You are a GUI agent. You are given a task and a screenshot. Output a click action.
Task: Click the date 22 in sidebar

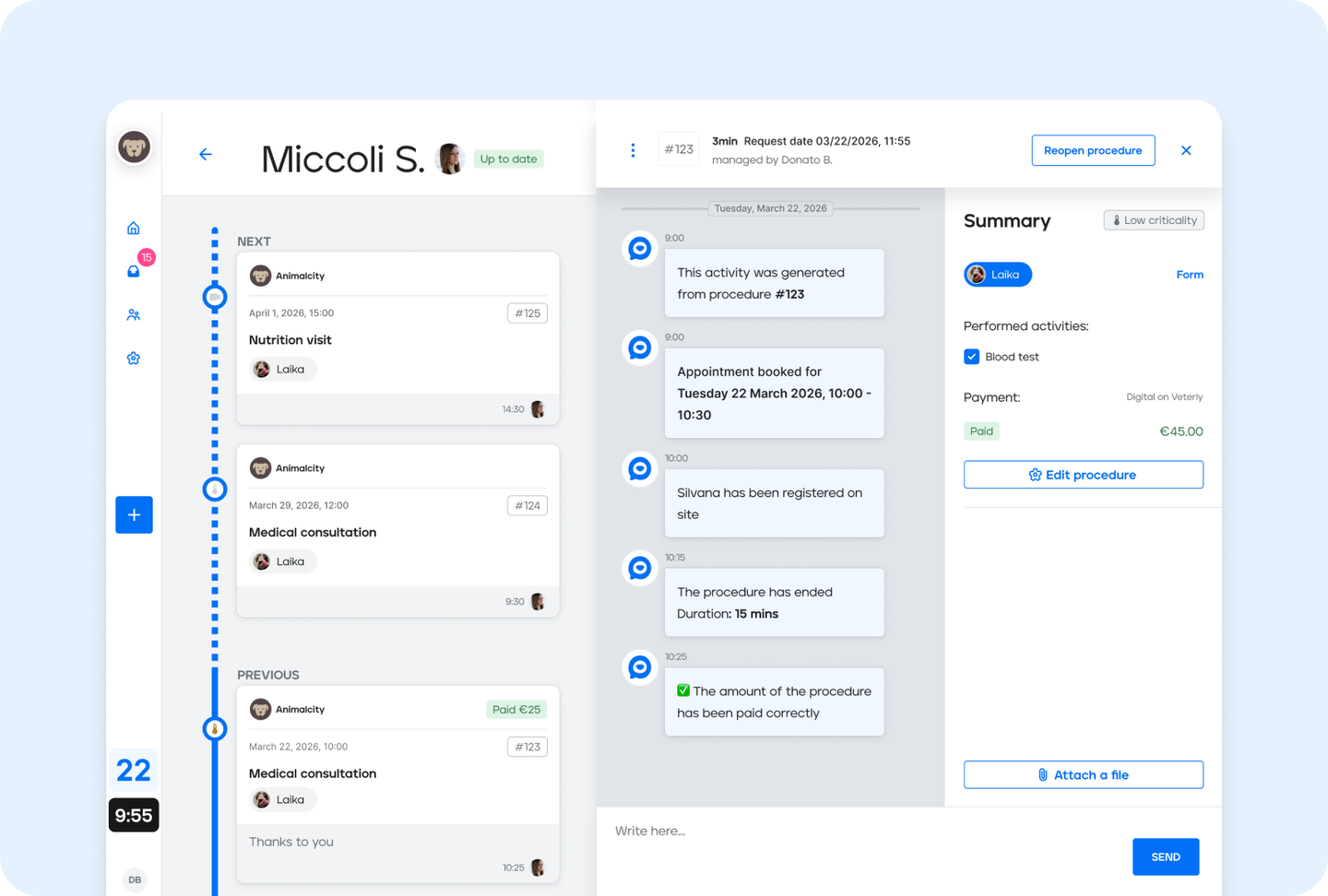click(x=134, y=771)
